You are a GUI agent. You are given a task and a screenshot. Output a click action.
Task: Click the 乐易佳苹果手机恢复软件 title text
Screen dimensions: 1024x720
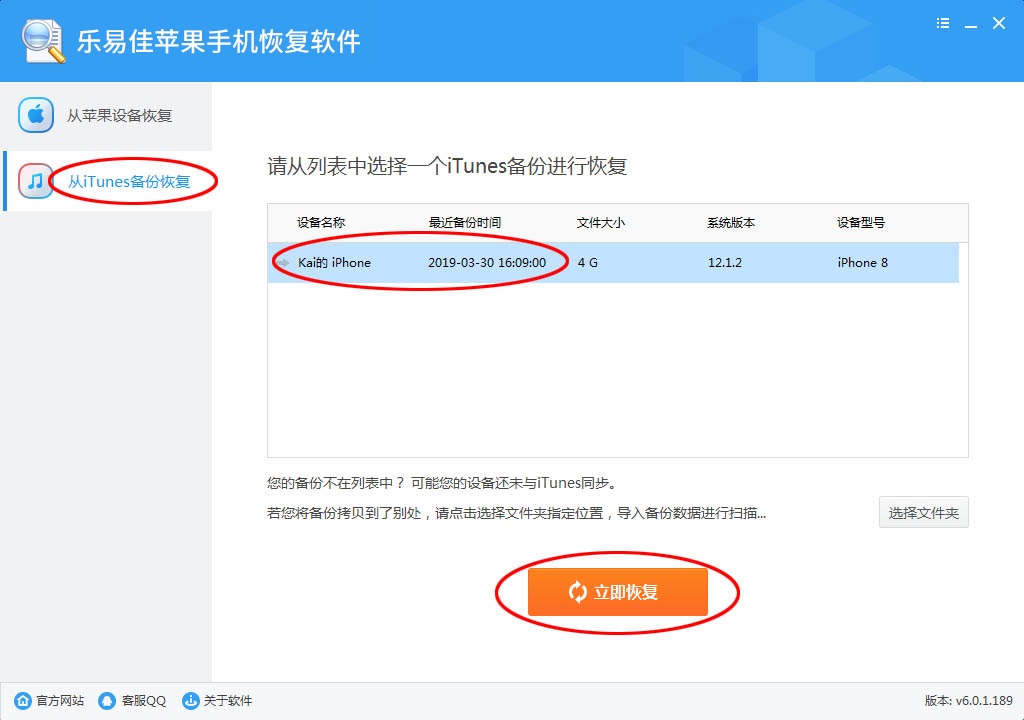(x=219, y=41)
